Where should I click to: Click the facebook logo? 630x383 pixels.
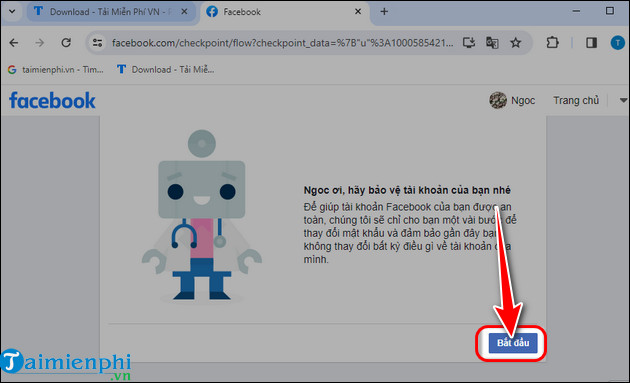click(x=52, y=100)
